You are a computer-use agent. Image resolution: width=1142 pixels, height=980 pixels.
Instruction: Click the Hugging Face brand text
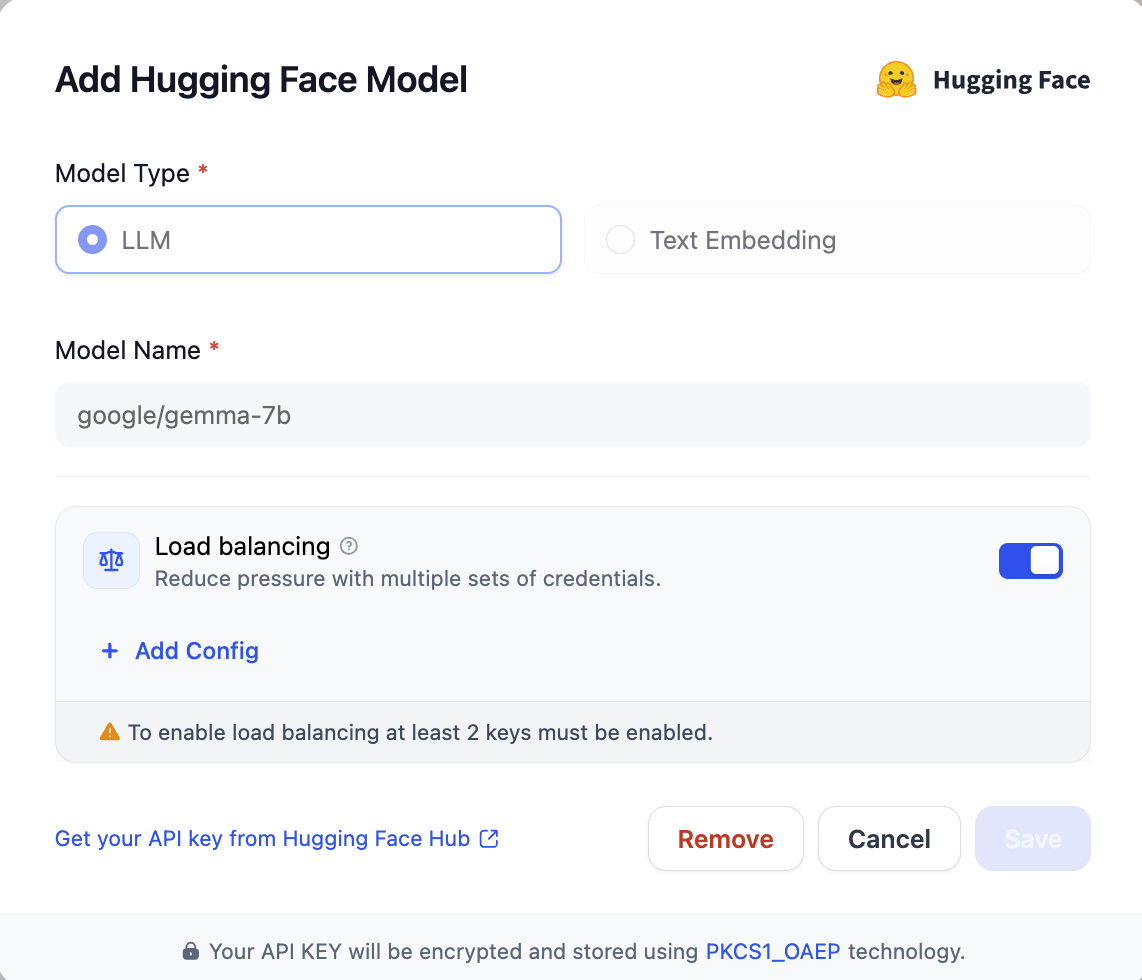[1011, 80]
